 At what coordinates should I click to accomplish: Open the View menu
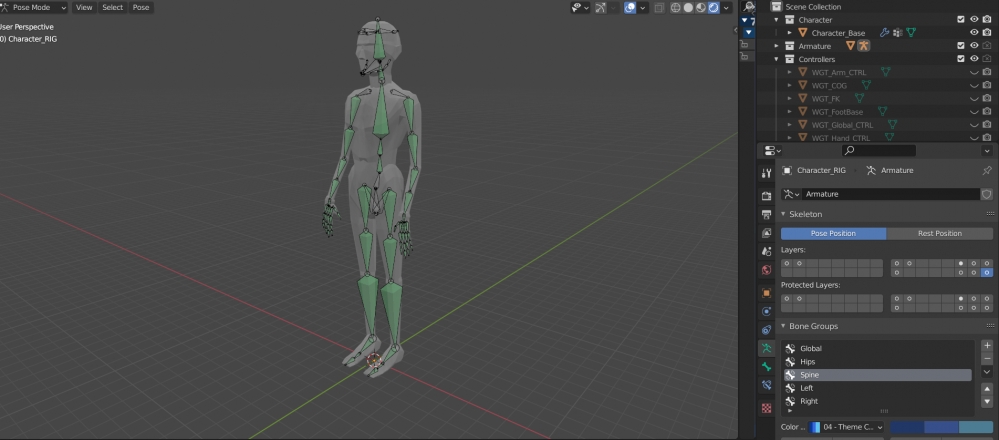point(84,8)
